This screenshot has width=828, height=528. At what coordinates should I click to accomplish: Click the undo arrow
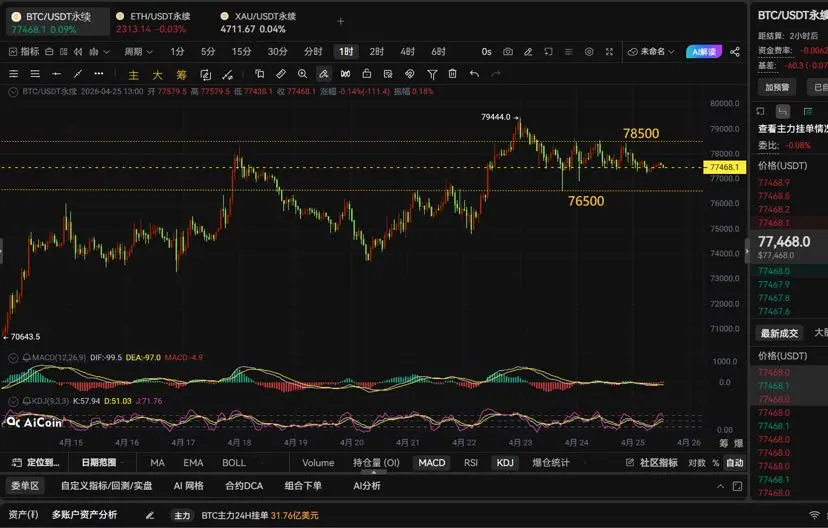coord(474,74)
